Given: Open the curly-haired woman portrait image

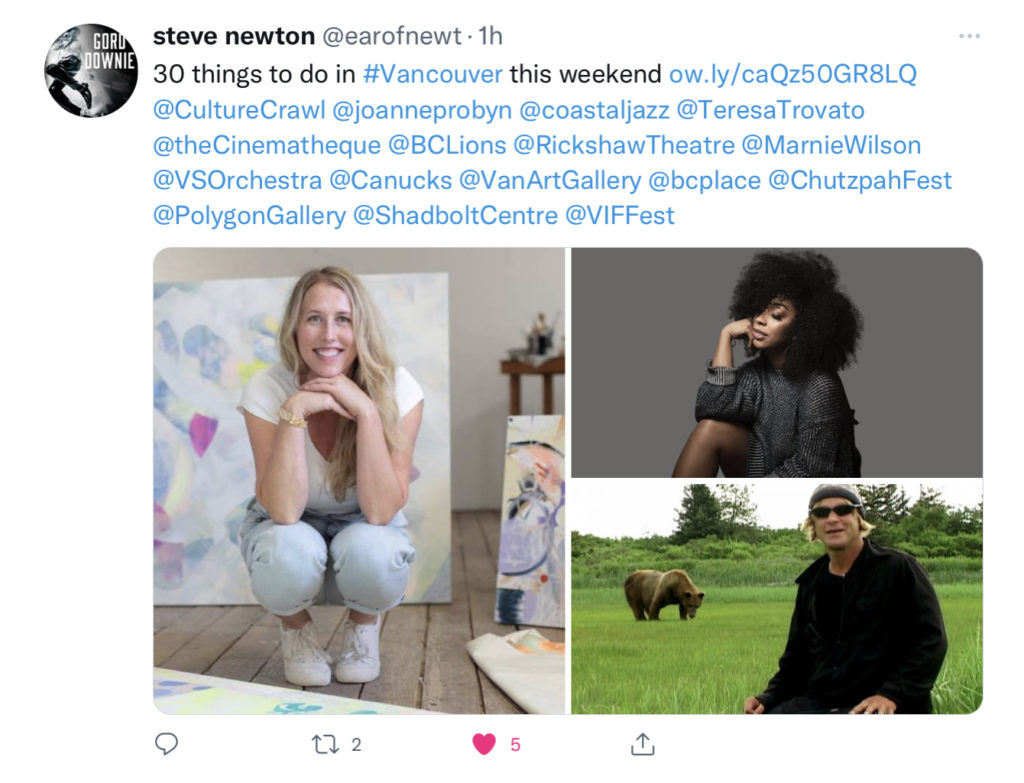Looking at the screenshot, I should point(777,362).
